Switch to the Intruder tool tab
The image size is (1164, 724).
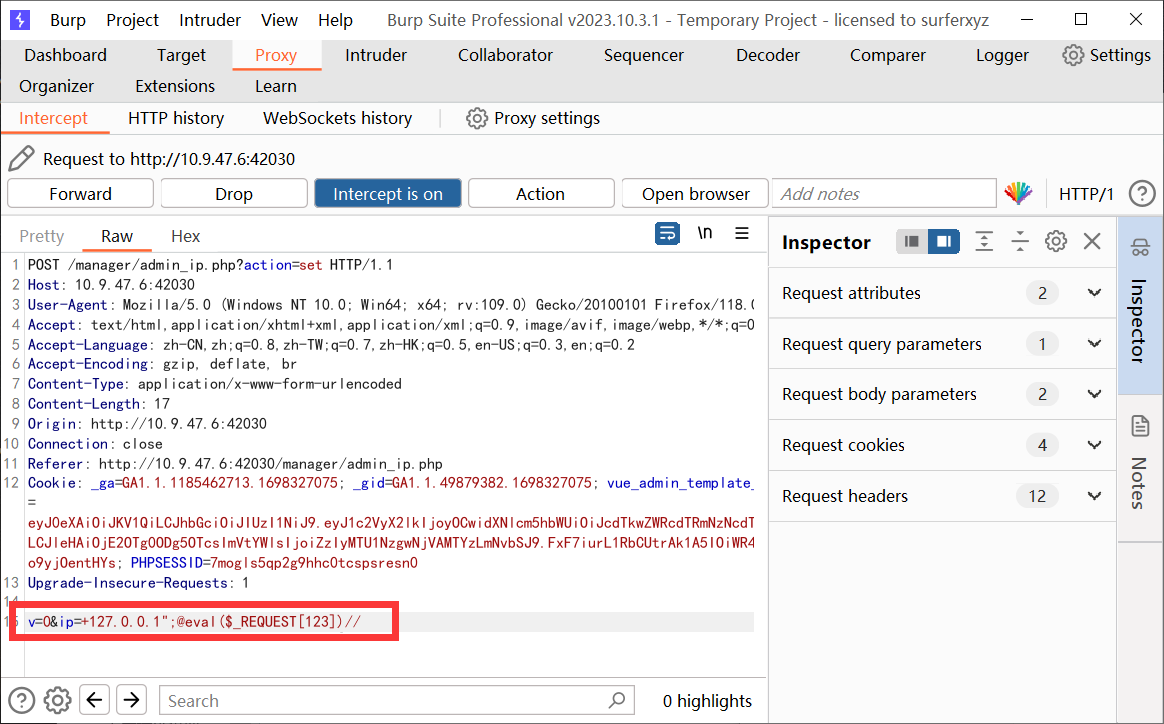376,55
